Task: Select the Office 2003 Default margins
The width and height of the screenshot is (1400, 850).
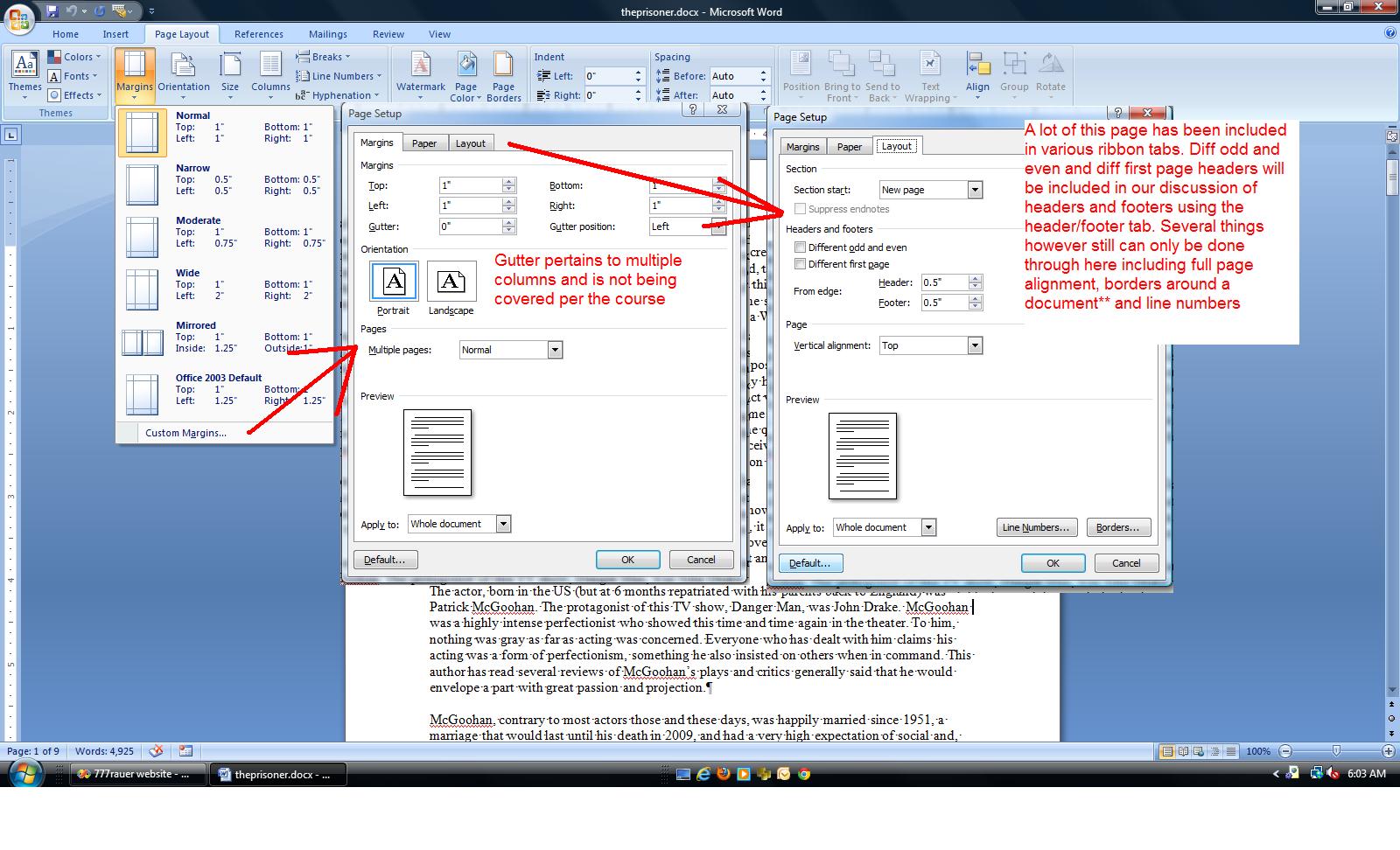Action: click(226, 395)
